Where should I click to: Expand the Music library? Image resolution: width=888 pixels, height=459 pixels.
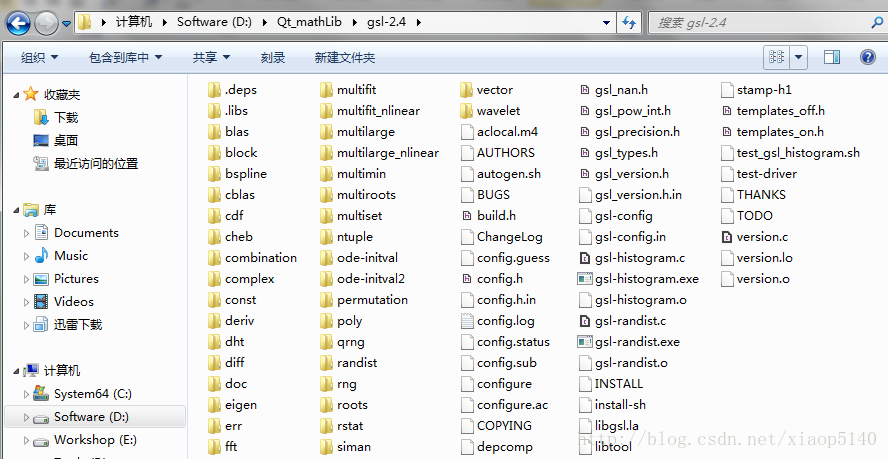[x=26, y=256]
